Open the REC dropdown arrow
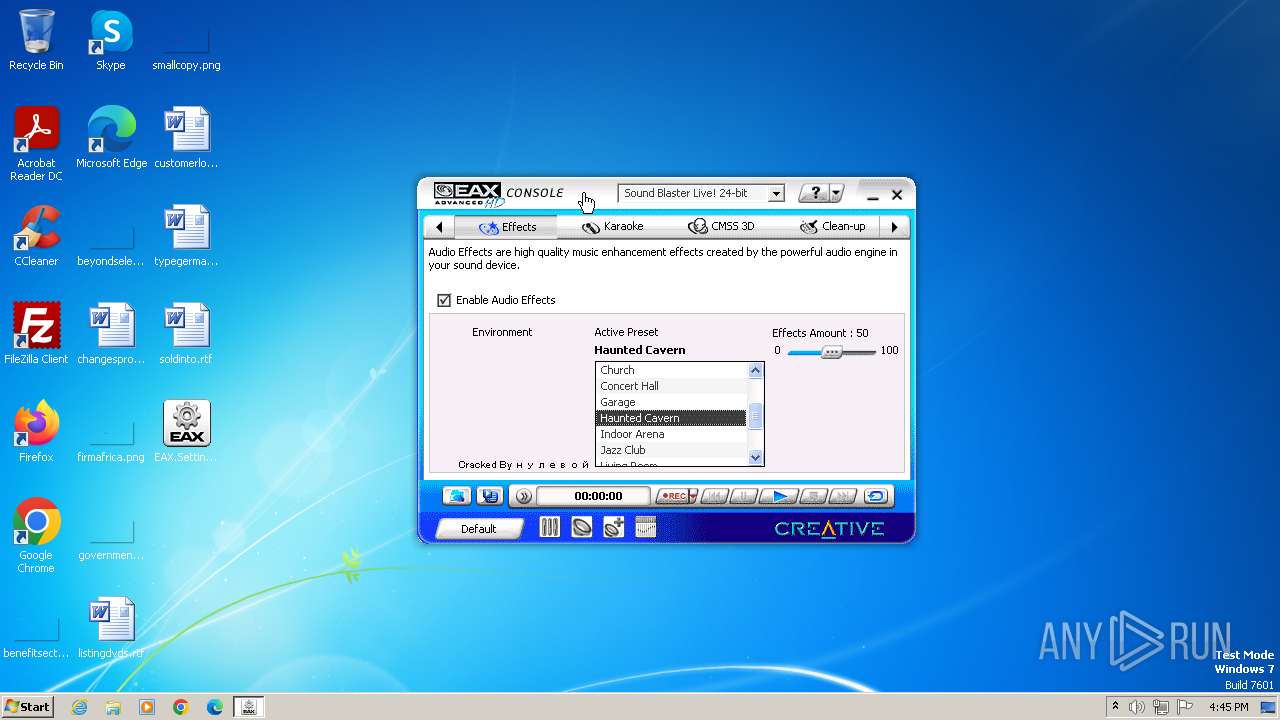Screen dimensions: 1280x720 pos(694,496)
